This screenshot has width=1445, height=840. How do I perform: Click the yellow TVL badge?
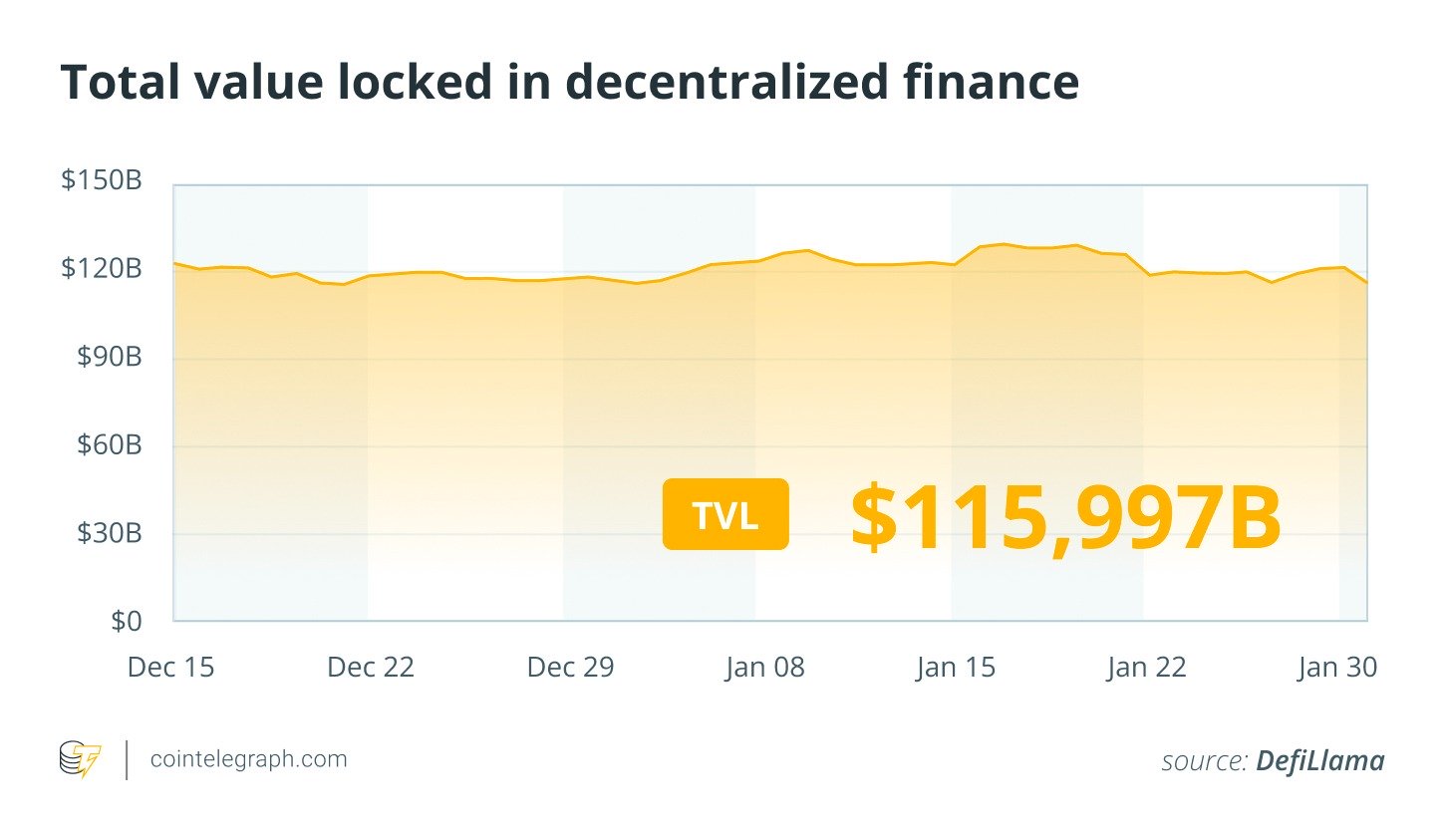point(725,514)
